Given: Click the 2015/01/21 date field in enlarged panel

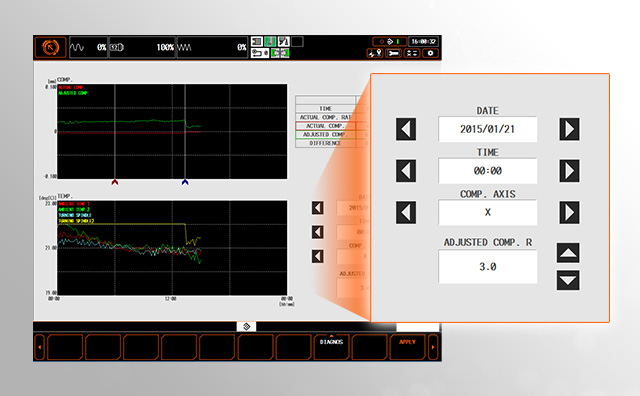Looking at the screenshot, I should click(487, 129).
